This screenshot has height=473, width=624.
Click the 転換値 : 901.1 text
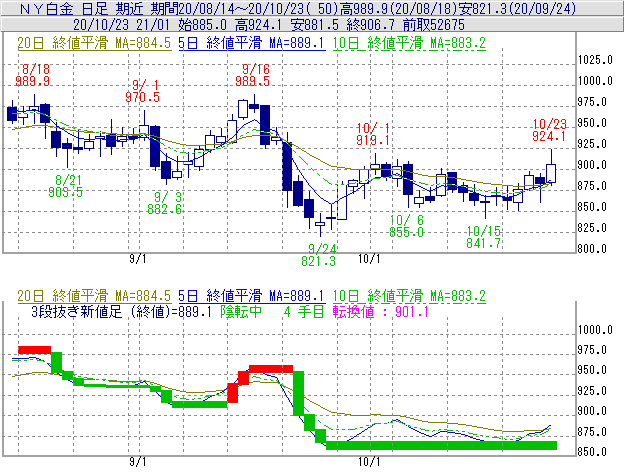(x=381, y=311)
